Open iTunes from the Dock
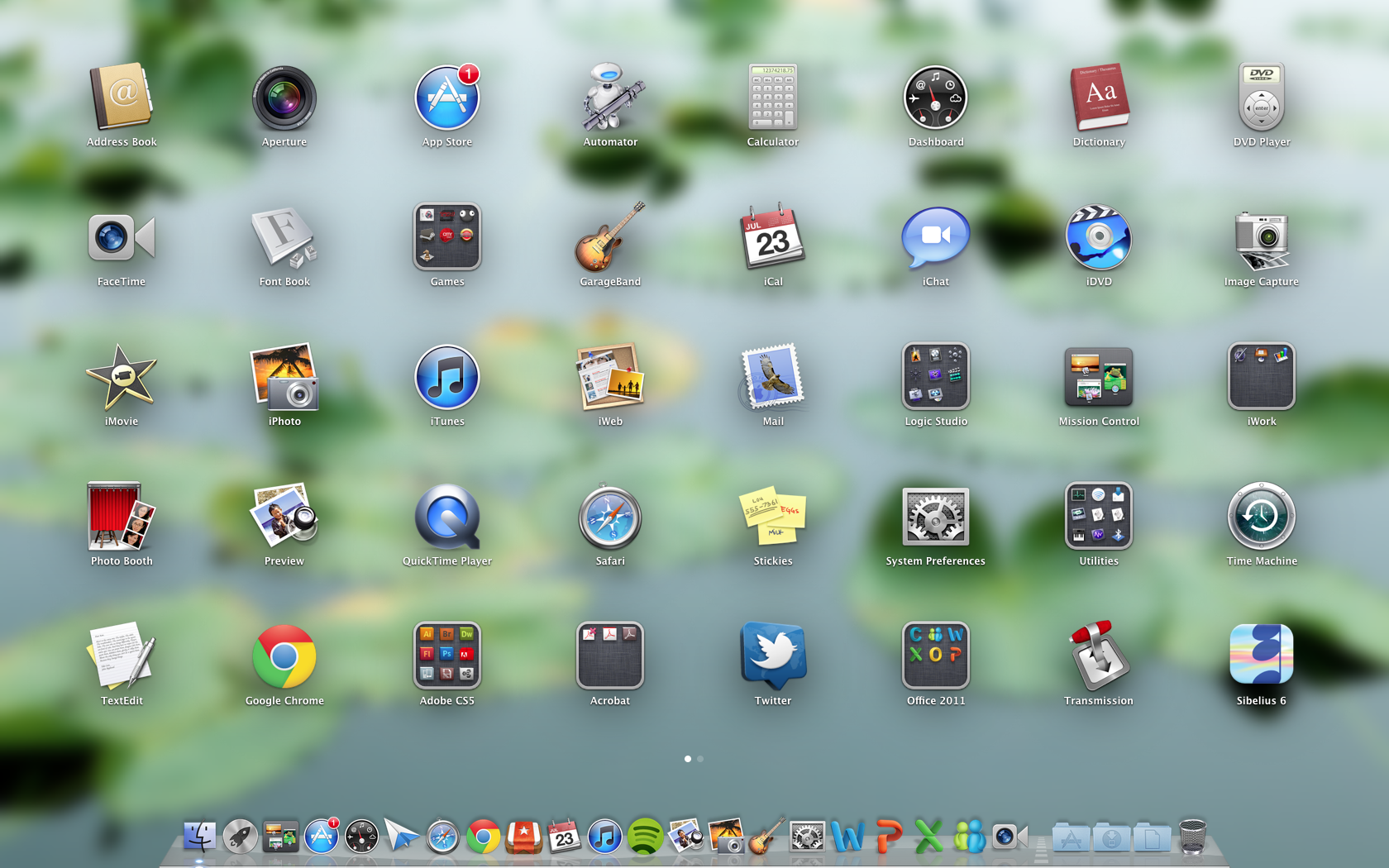Viewport: 1389px width, 868px height. (x=604, y=837)
